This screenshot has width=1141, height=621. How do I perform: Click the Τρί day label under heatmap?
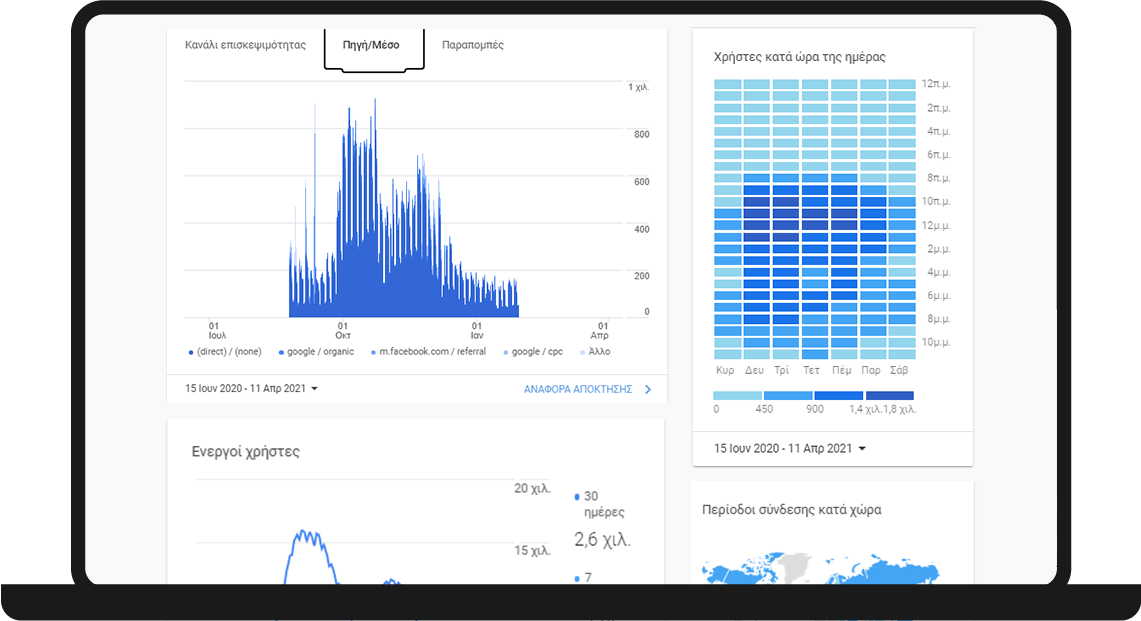click(x=782, y=370)
